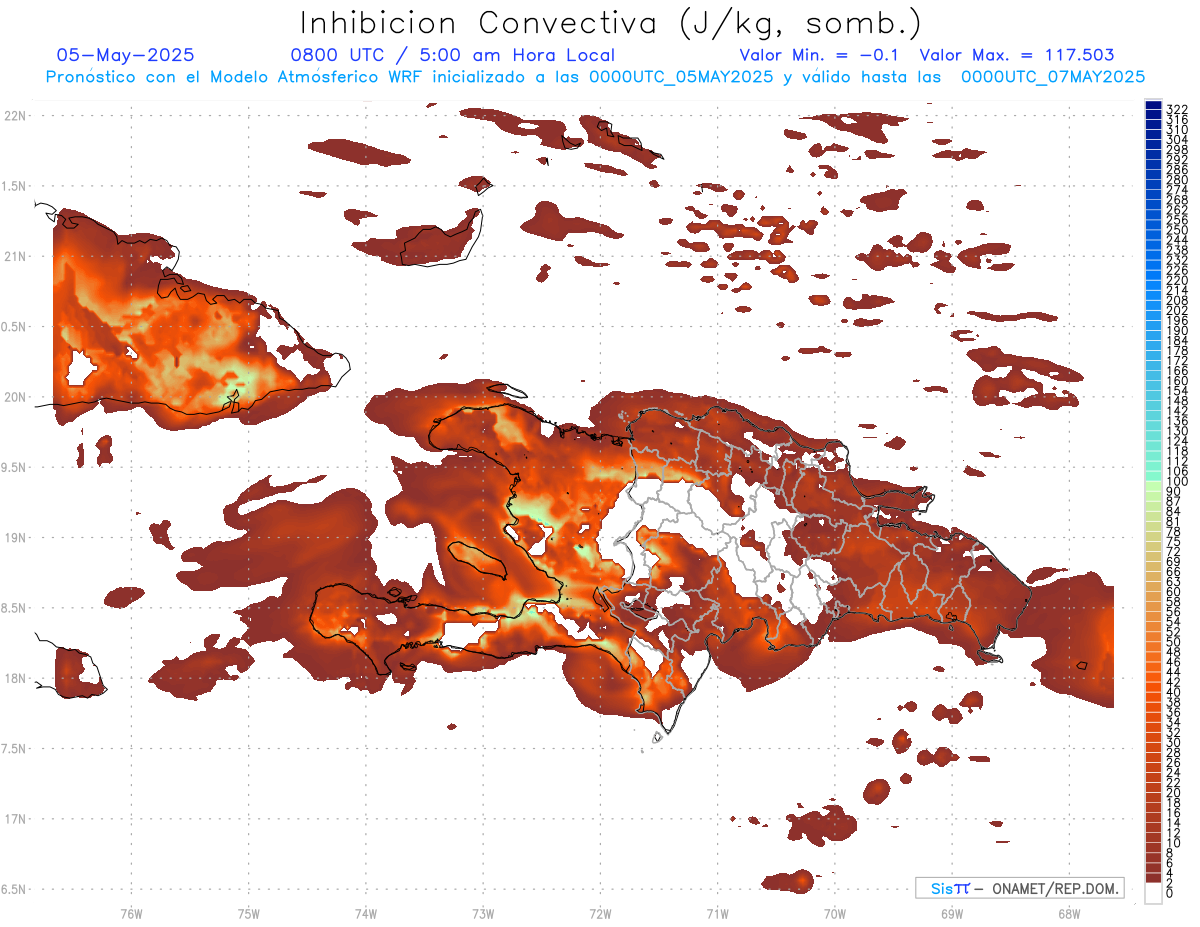Click the '0.5N' latitude label
Image resolution: width=1200 pixels, height=927 pixels.
point(14,327)
